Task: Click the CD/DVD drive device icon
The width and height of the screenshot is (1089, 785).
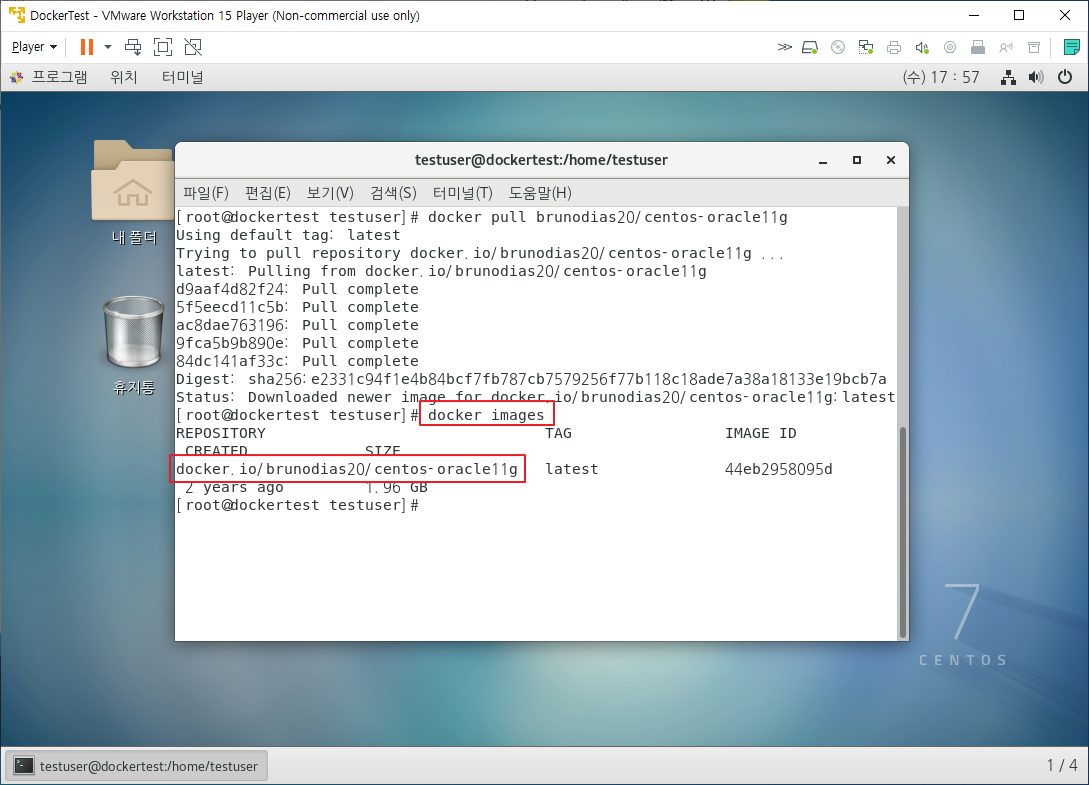Action: tap(838, 47)
